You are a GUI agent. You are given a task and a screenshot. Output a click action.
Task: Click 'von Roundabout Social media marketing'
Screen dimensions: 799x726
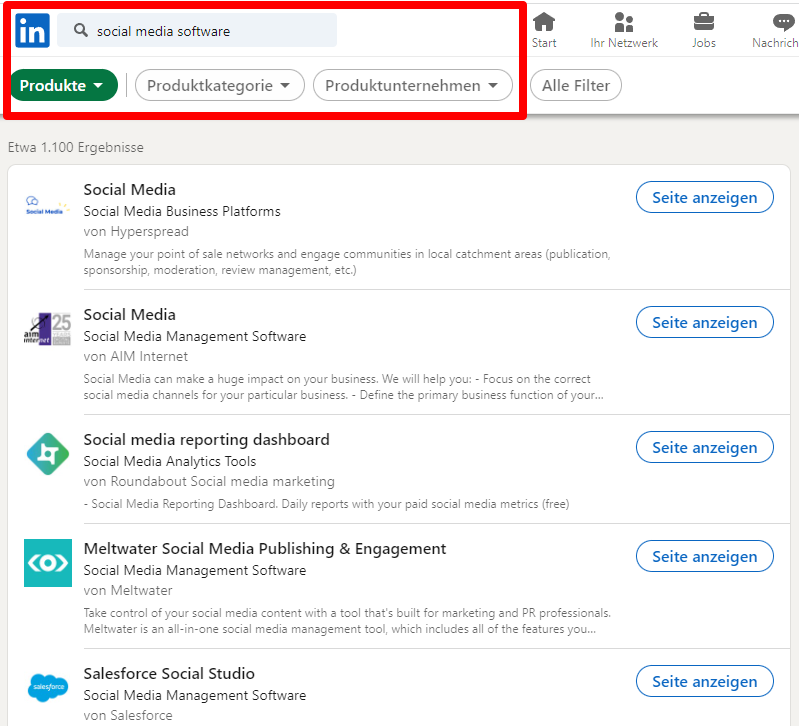(209, 481)
